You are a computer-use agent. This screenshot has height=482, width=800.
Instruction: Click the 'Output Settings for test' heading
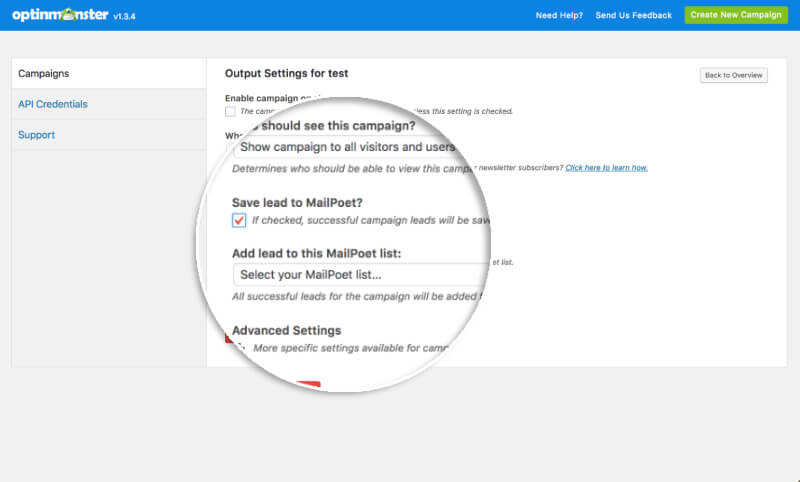coord(286,73)
